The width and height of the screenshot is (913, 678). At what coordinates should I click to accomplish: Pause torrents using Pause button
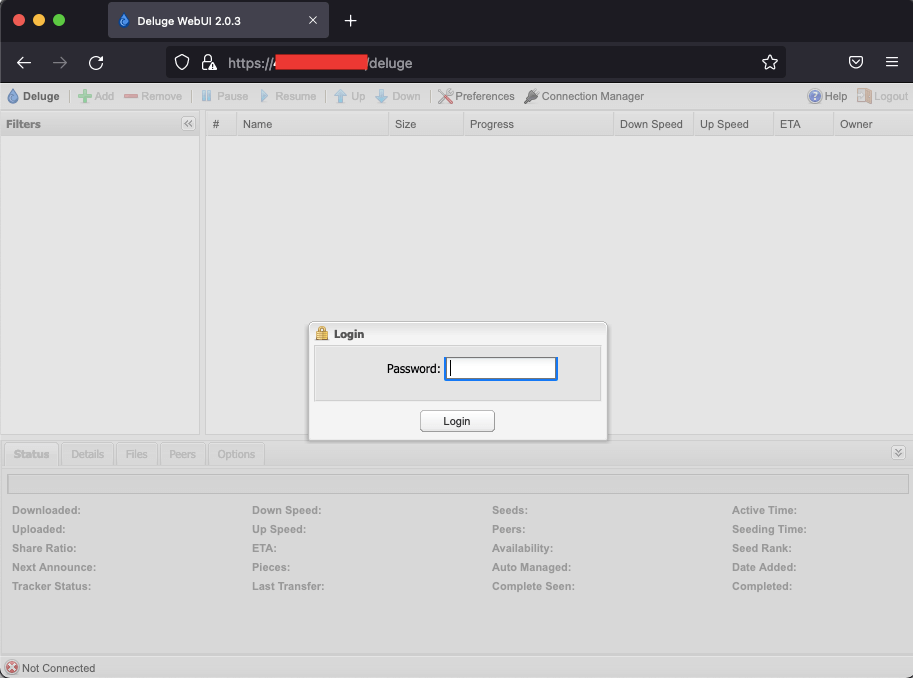[x=225, y=96]
